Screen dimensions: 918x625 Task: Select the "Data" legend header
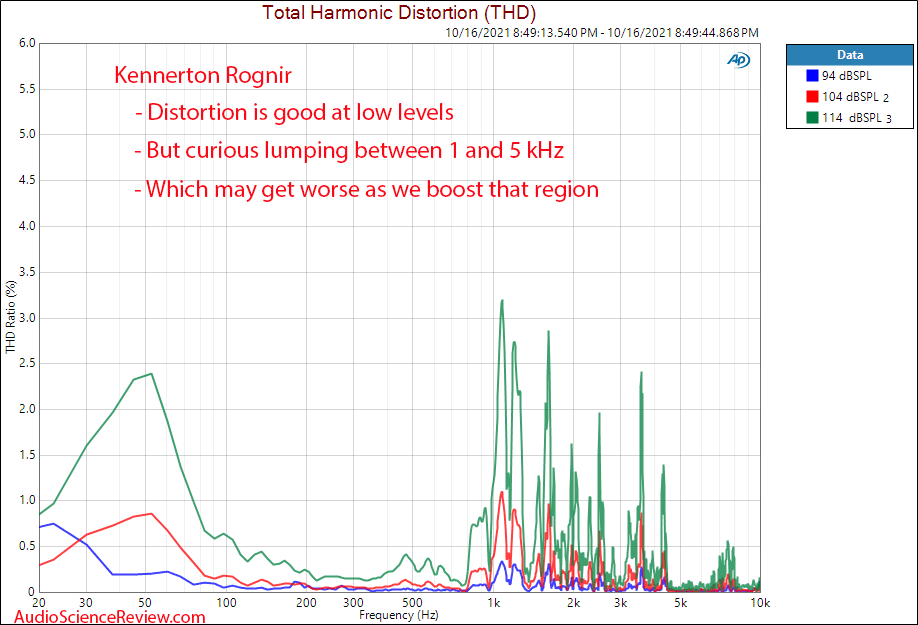(850, 55)
